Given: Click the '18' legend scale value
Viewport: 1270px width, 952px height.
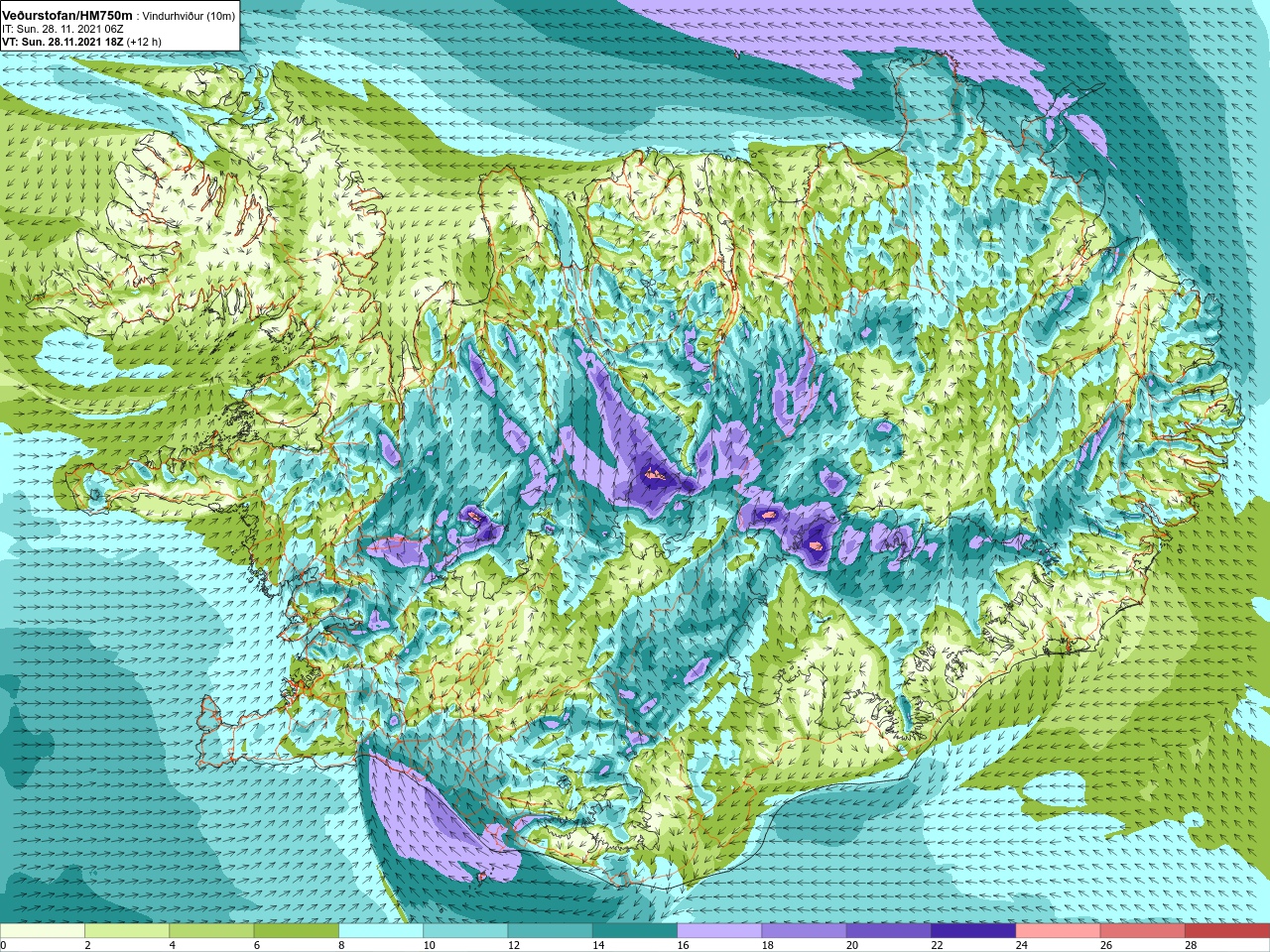Looking at the screenshot, I should pos(768,945).
